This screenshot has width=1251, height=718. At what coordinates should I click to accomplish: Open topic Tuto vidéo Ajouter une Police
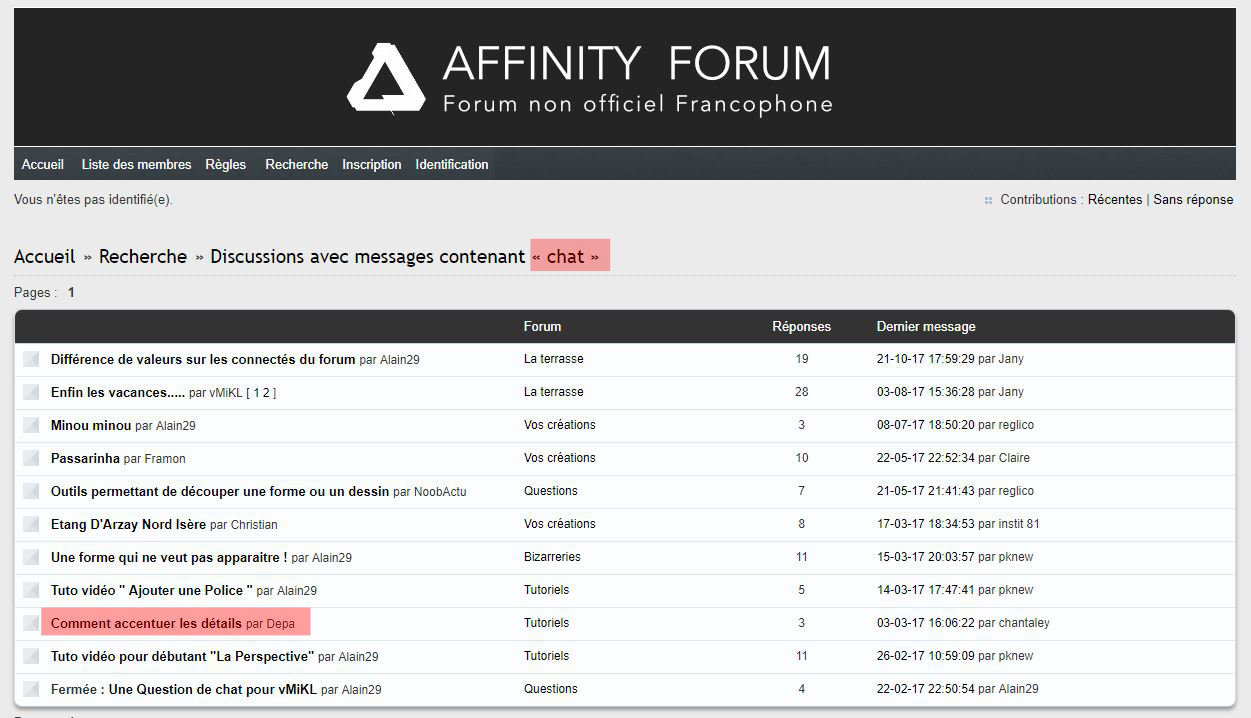point(152,590)
